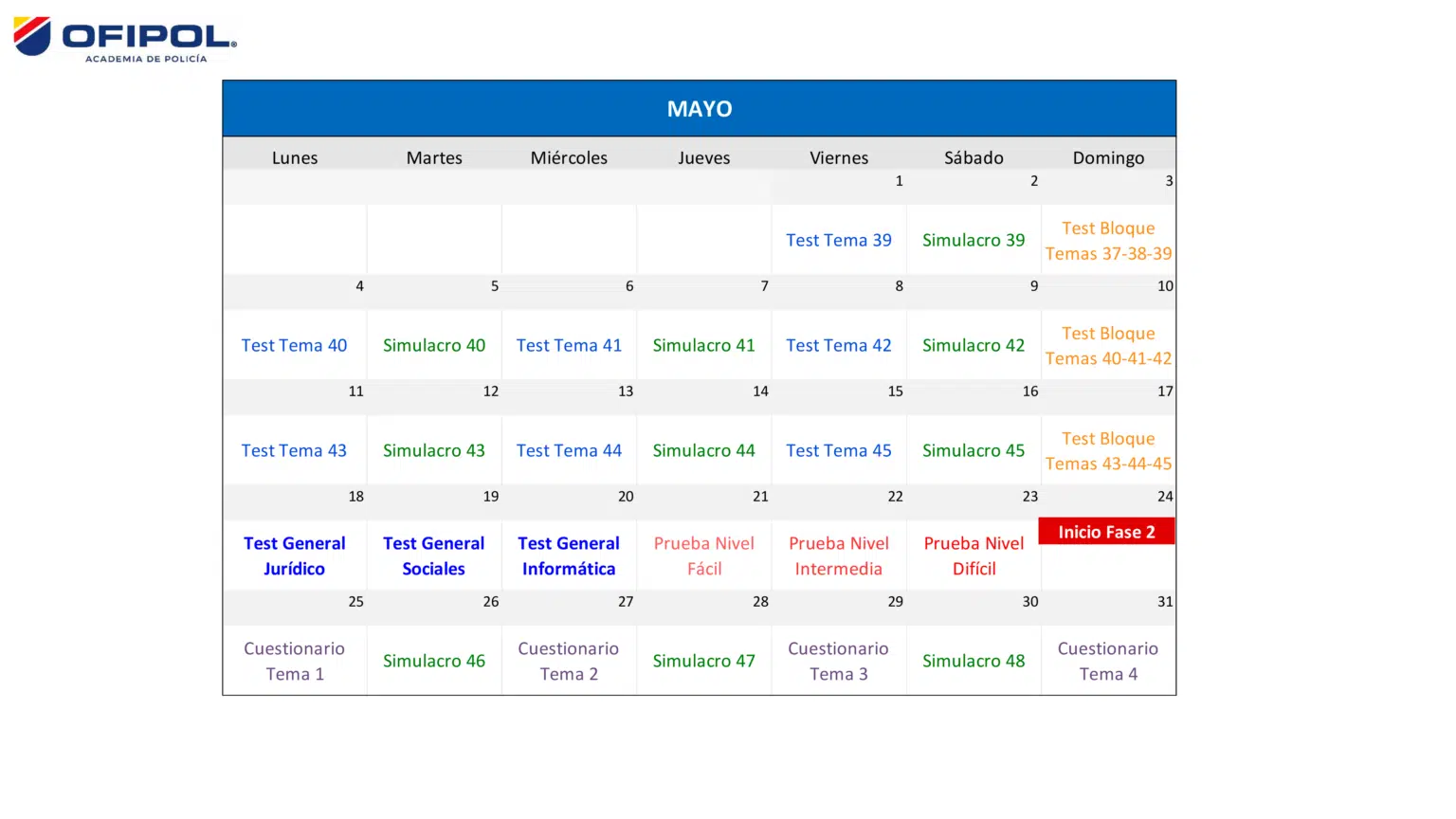Open Simulacro 39 on Saturday the 2nd
The width and height of the screenshot is (1456, 819).
pos(974,240)
